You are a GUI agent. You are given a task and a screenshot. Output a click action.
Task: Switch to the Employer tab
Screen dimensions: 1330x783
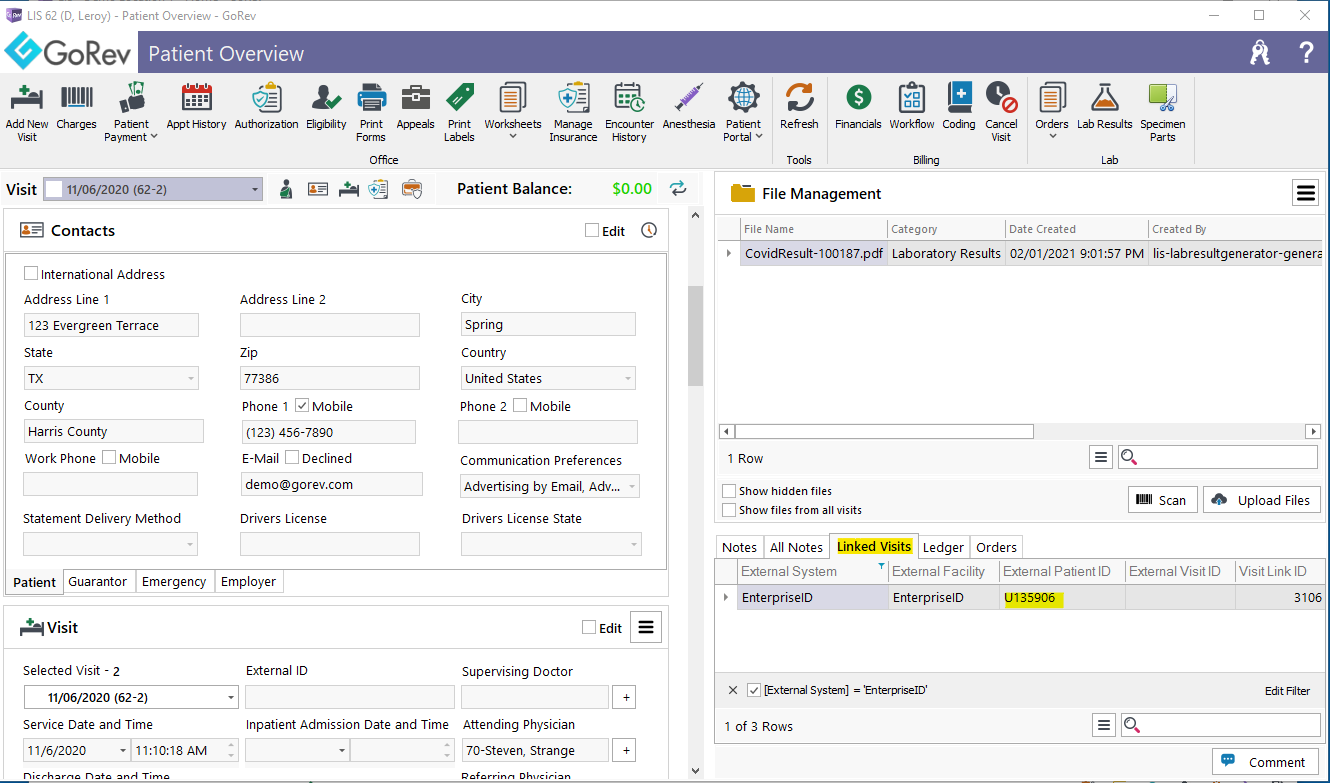click(249, 581)
